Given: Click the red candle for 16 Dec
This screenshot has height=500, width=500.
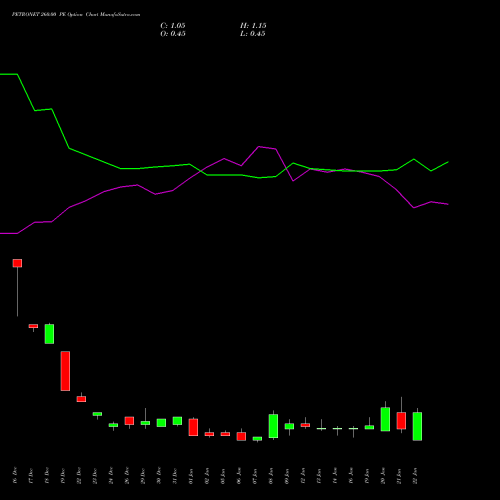Looking at the screenshot, I should point(17,263).
